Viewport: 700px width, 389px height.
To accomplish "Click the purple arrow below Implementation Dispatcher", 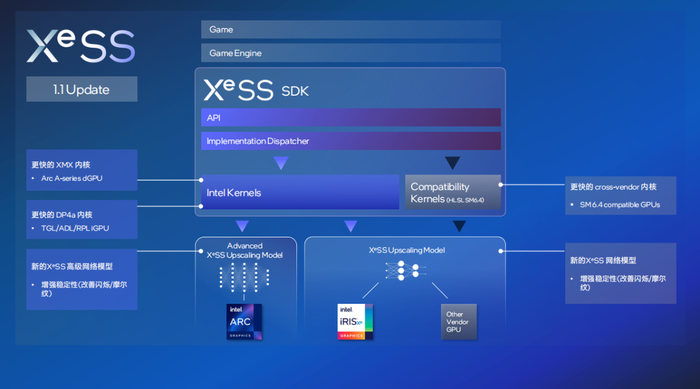I will click(x=281, y=163).
